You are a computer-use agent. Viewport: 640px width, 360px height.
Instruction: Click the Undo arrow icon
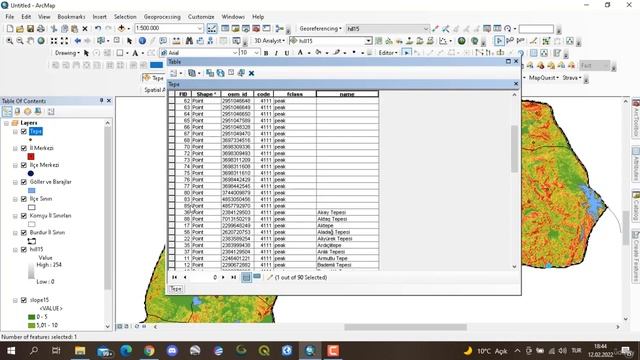point(98,29)
